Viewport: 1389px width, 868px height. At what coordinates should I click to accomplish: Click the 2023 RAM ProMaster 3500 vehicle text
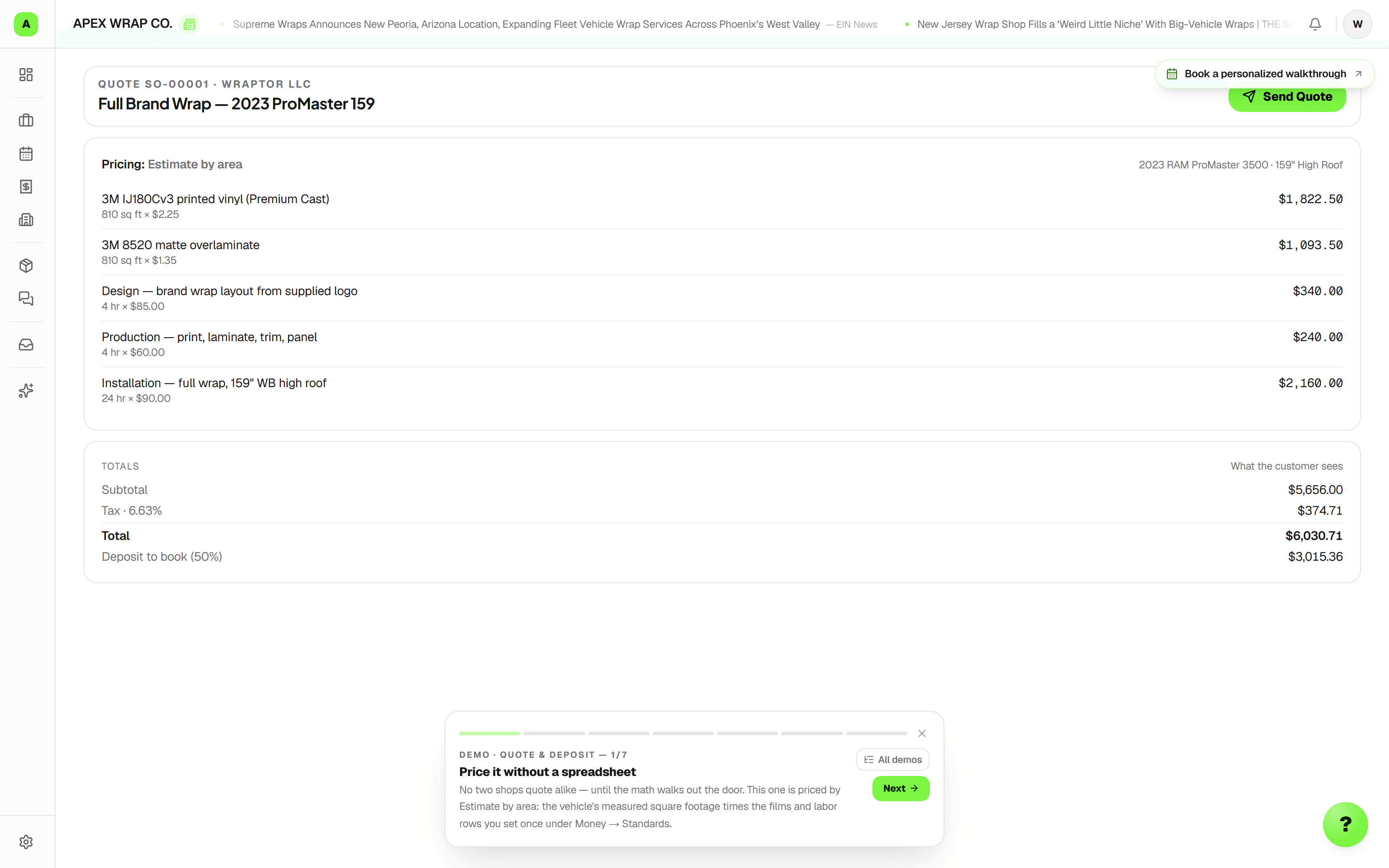point(1241,165)
